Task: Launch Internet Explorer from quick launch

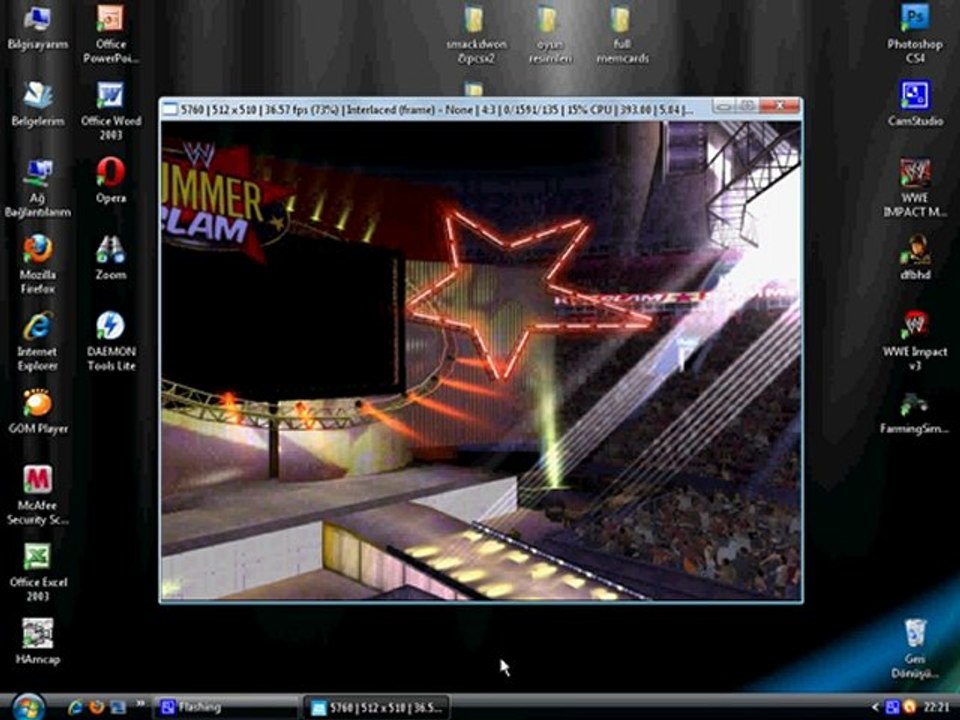Action: 75,707
